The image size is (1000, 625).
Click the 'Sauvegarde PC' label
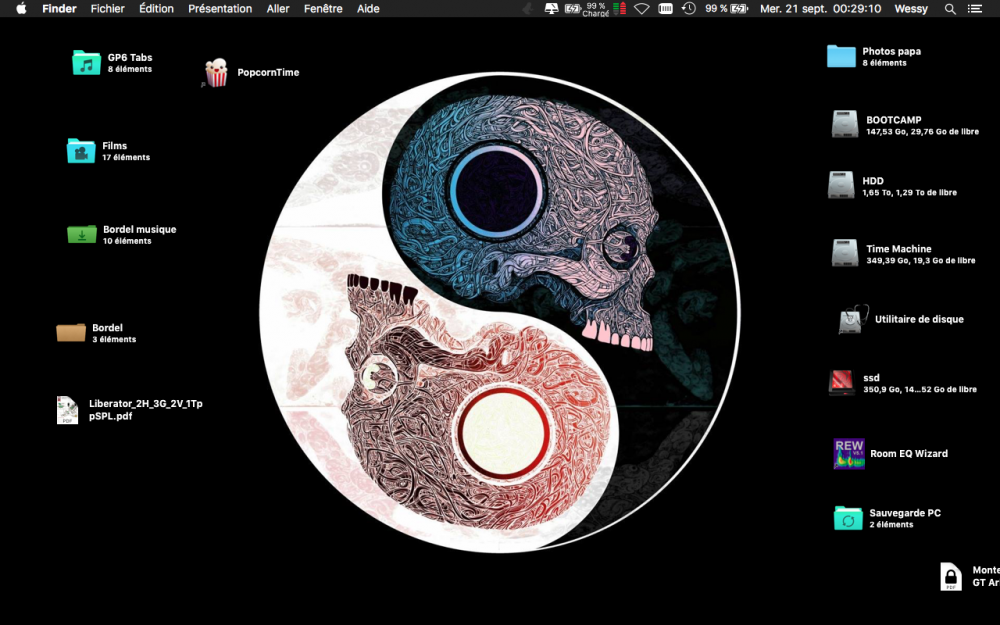(905, 513)
